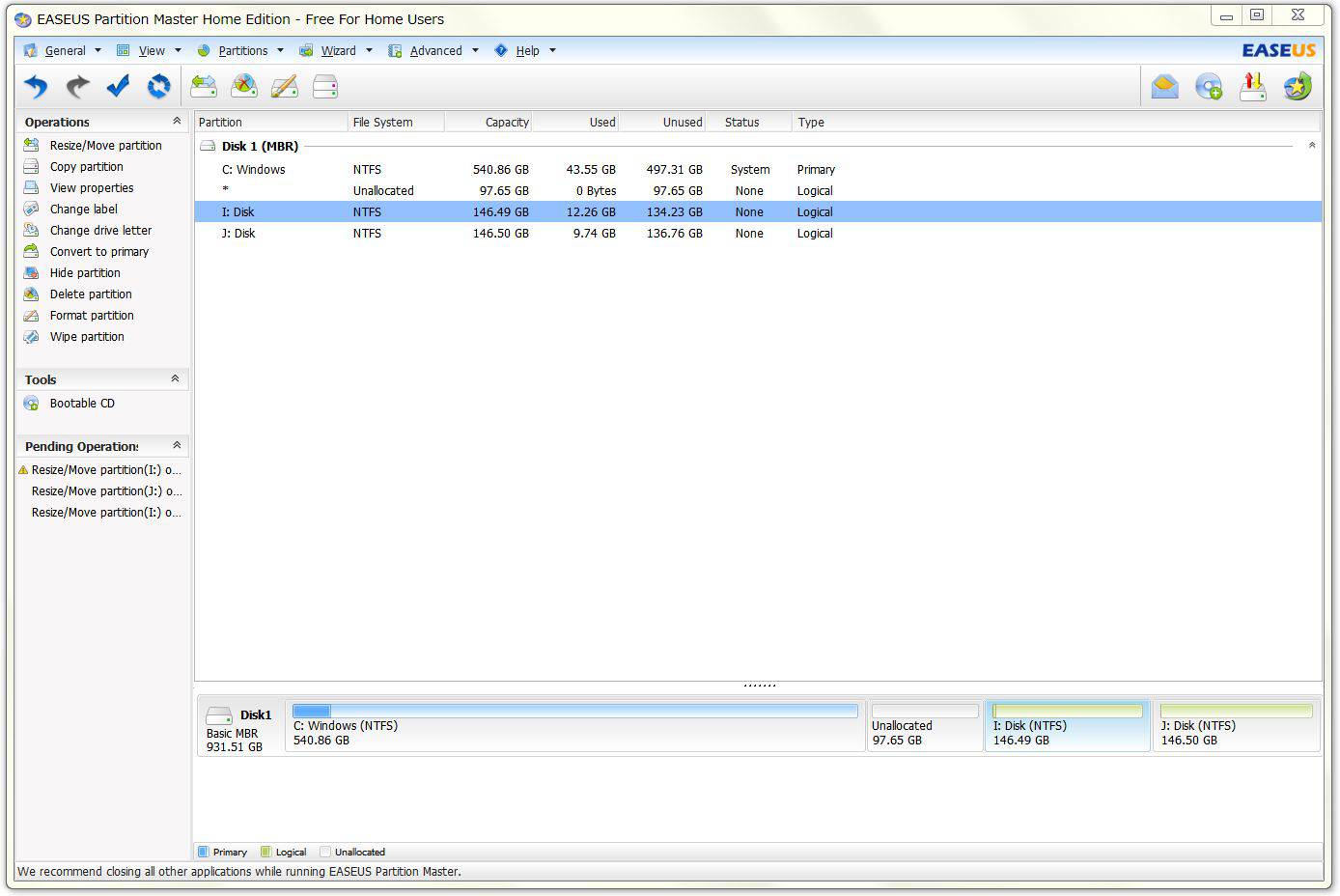Click the Refresh disk information icon
Screen dimensions: 1340x896
pyautogui.click(x=158, y=87)
